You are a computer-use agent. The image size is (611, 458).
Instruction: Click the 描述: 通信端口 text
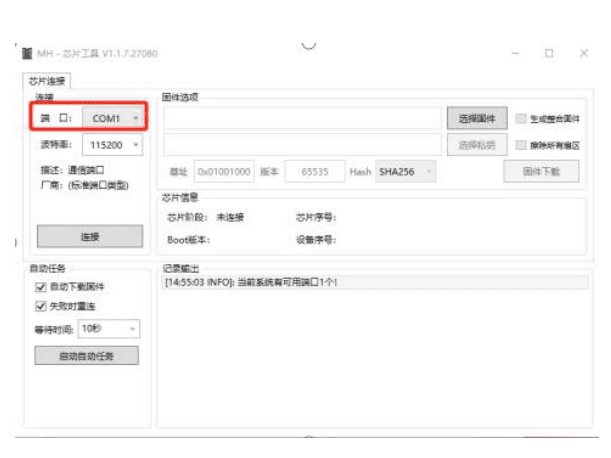tap(72, 170)
